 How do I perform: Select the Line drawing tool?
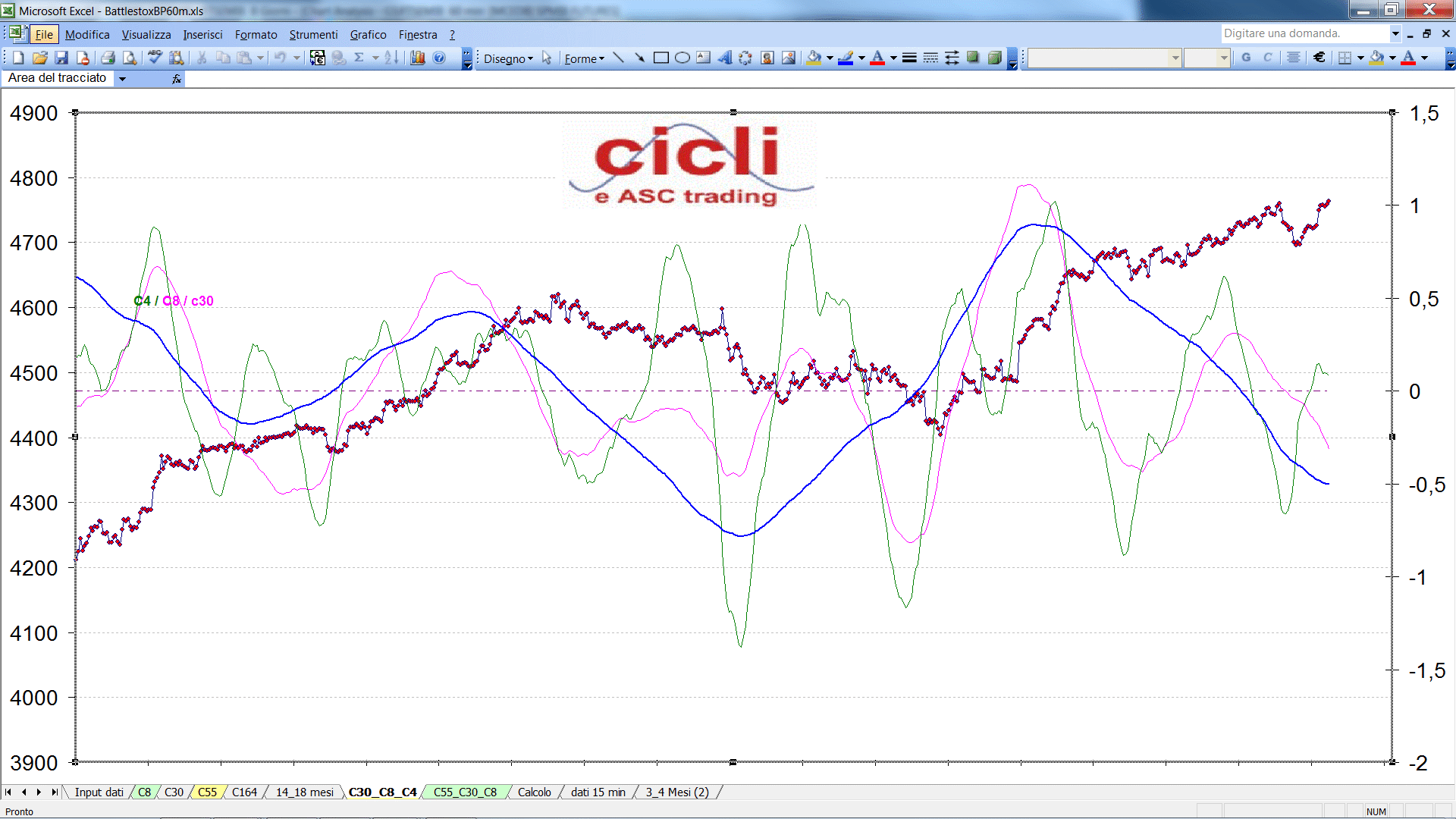pyautogui.click(x=618, y=58)
